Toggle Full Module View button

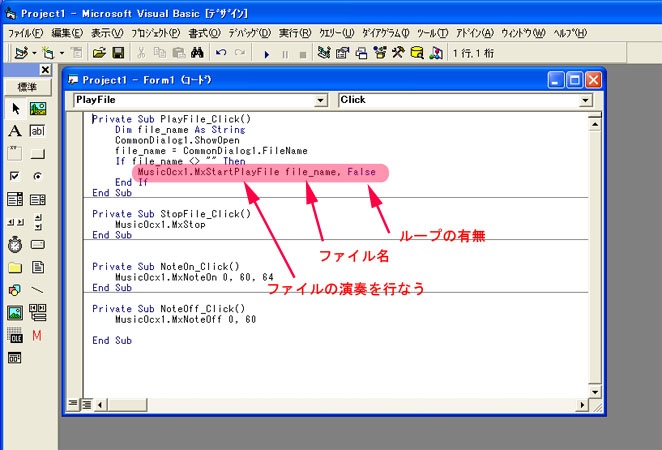pos(86,404)
